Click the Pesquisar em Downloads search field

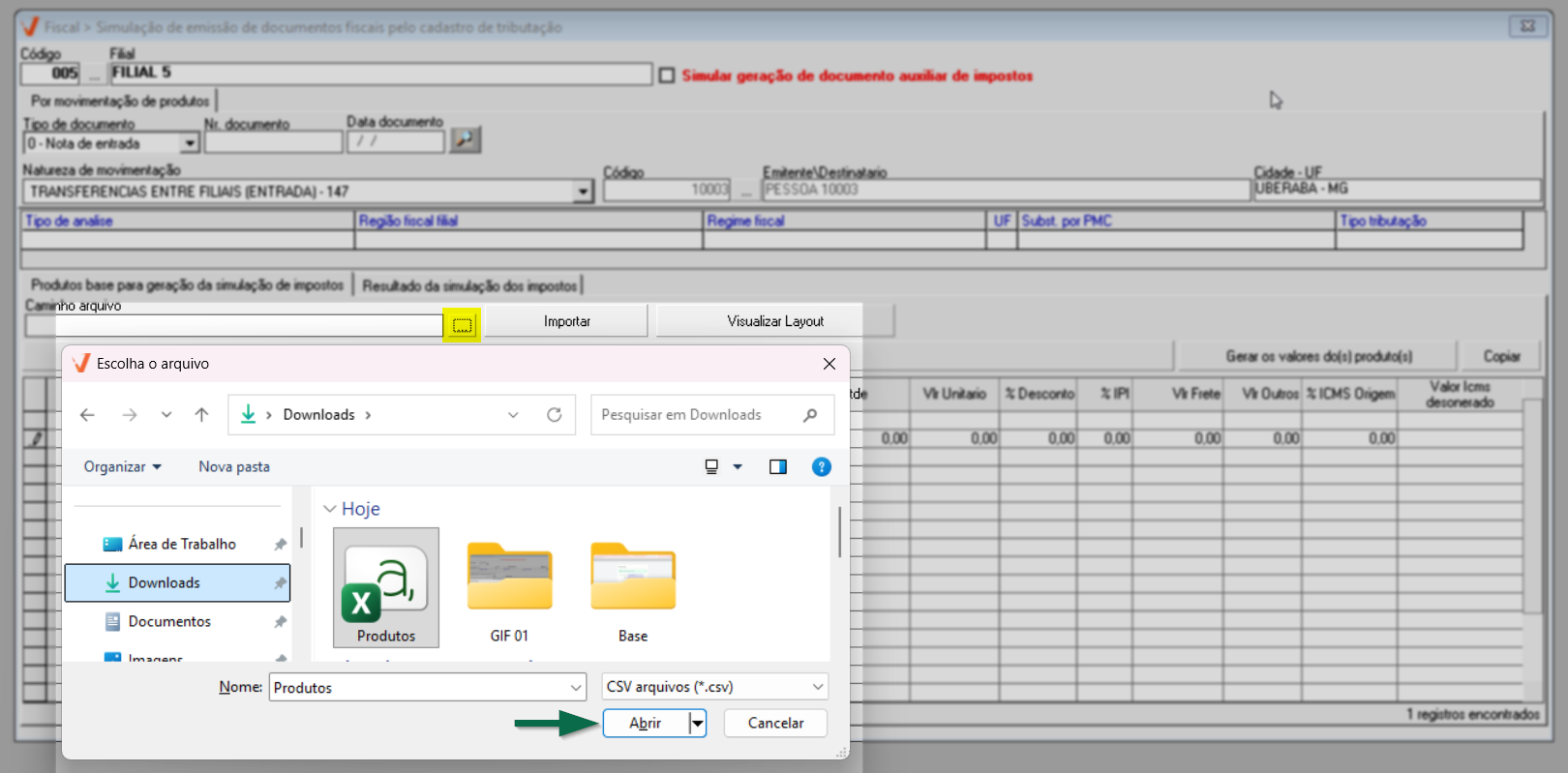[697, 415]
